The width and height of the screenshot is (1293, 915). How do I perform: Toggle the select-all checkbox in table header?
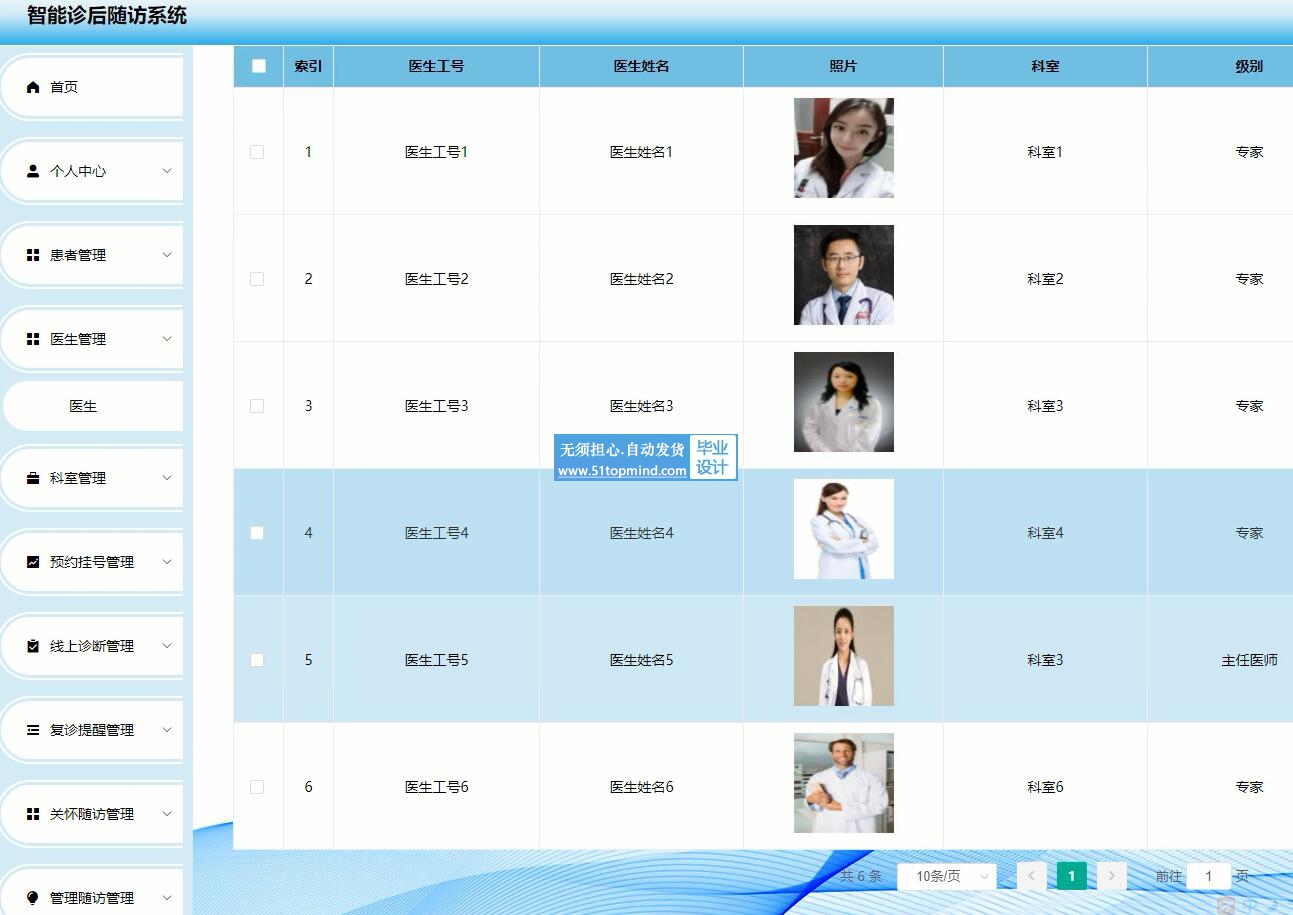point(259,66)
